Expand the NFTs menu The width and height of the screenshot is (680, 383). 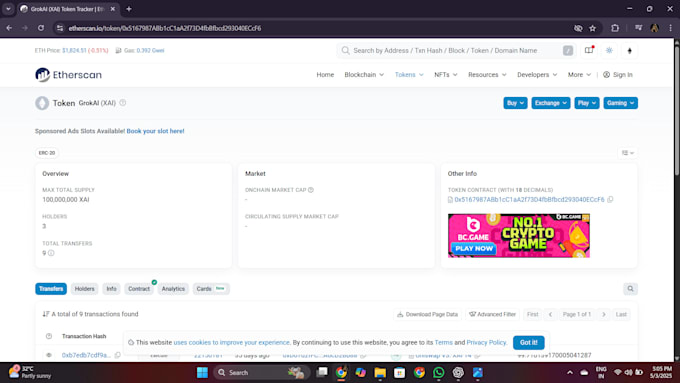(x=445, y=75)
